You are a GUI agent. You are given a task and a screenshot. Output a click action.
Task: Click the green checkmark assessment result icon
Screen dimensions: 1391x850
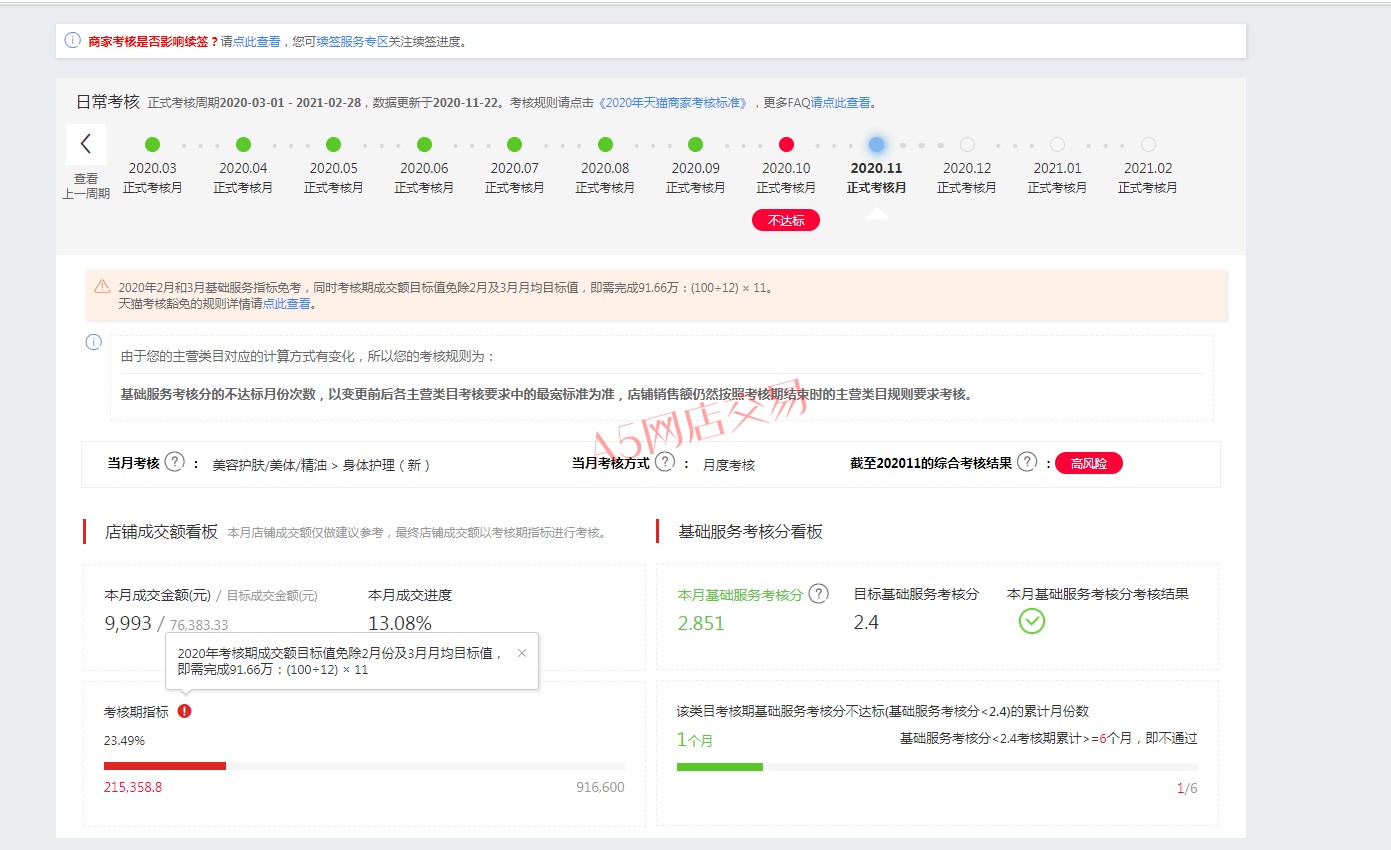pos(1031,621)
